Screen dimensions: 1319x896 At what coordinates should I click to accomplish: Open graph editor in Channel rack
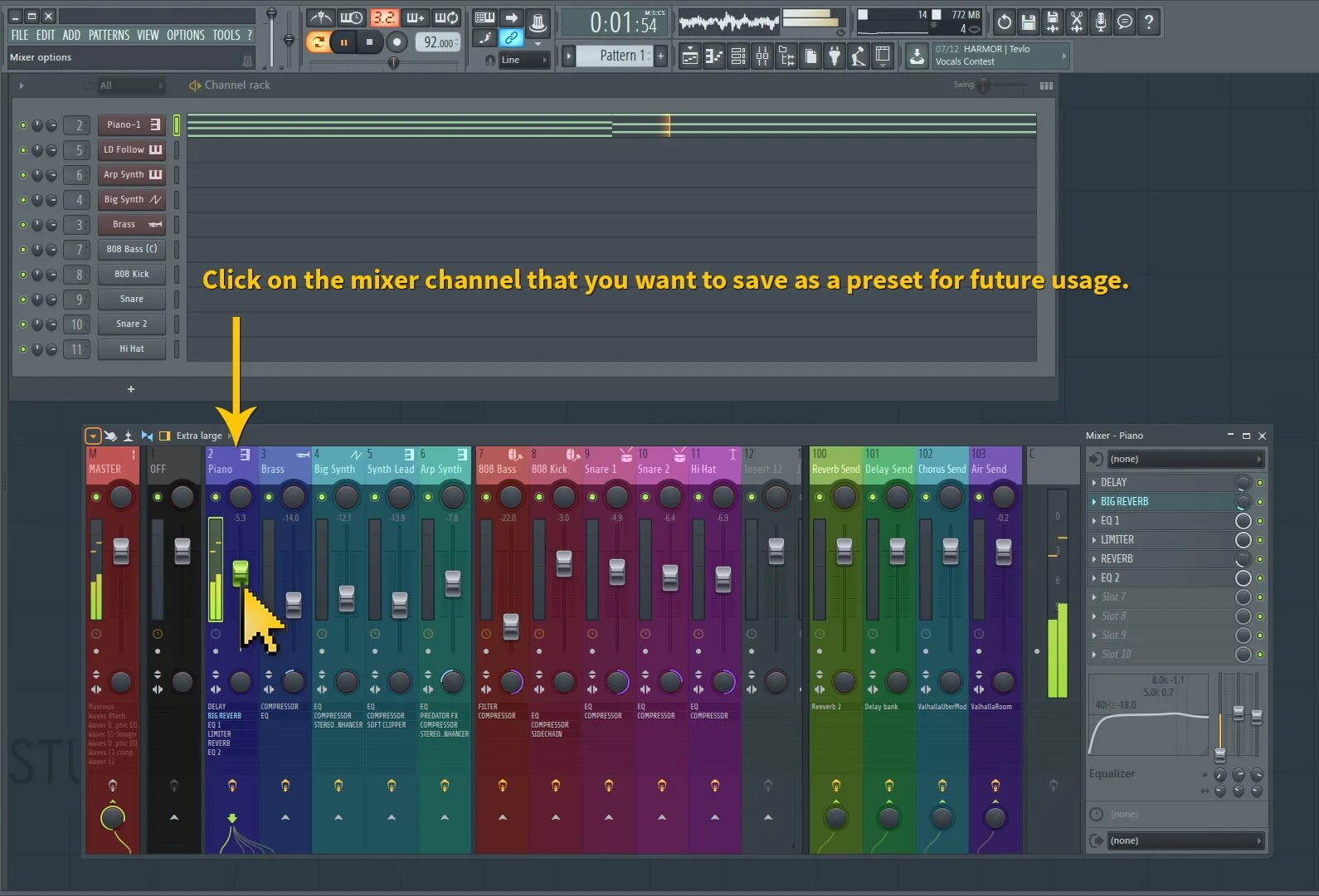pyautogui.click(x=1046, y=85)
